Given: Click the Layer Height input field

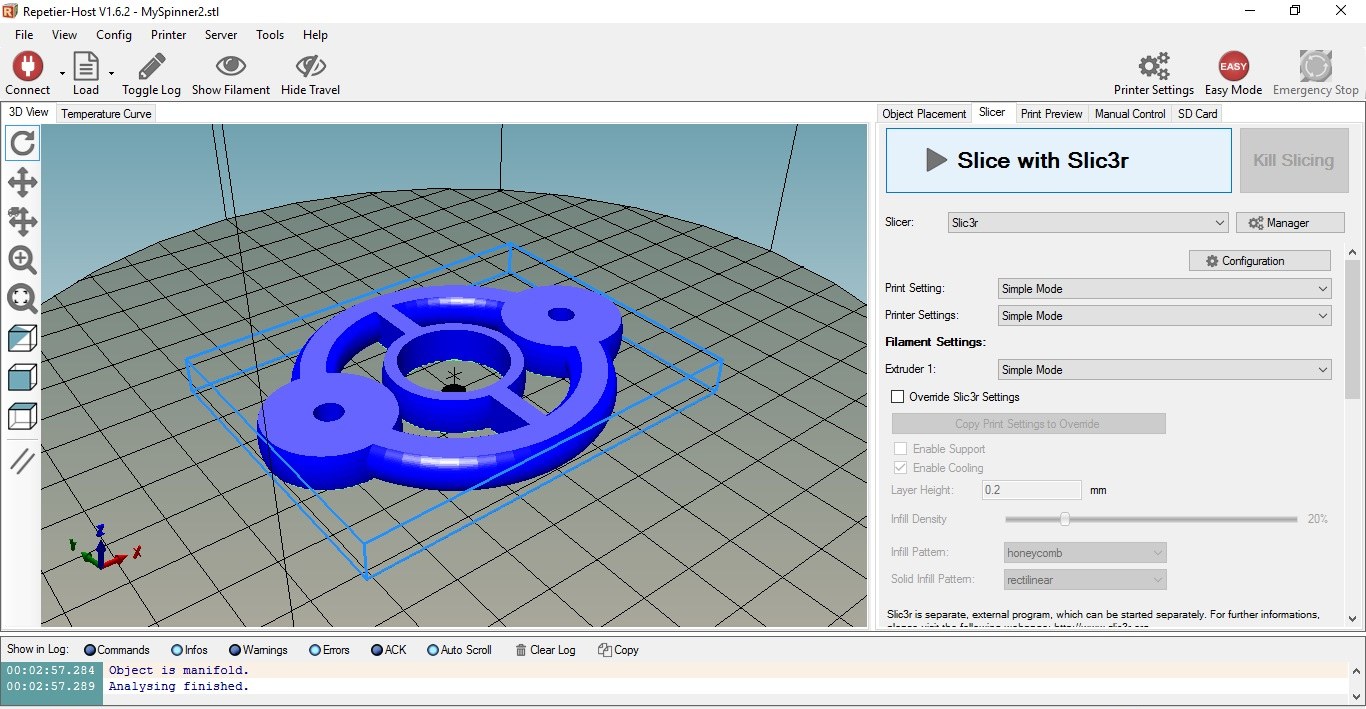Looking at the screenshot, I should (x=1031, y=491).
